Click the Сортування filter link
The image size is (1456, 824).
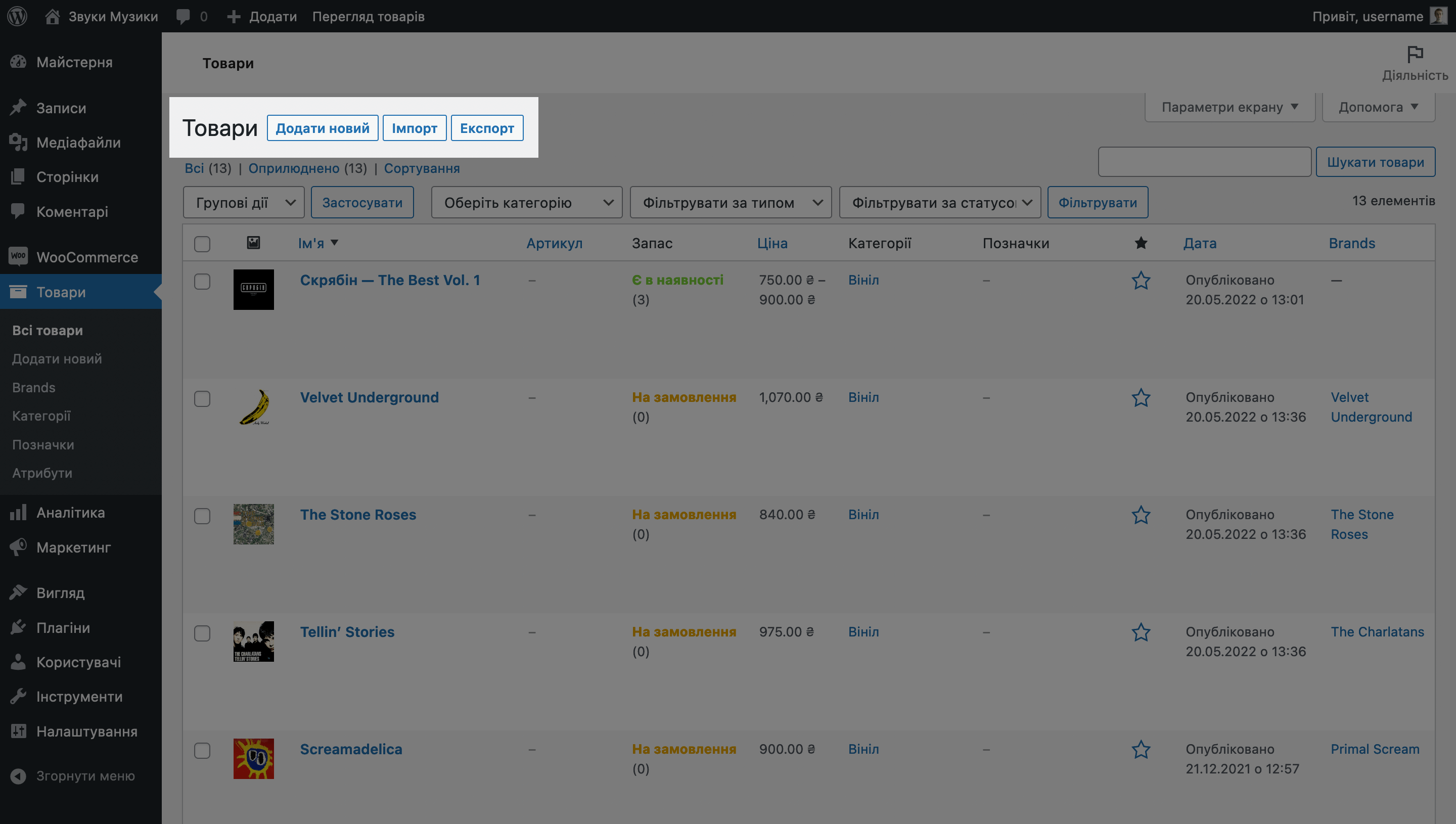(x=422, y=168)
